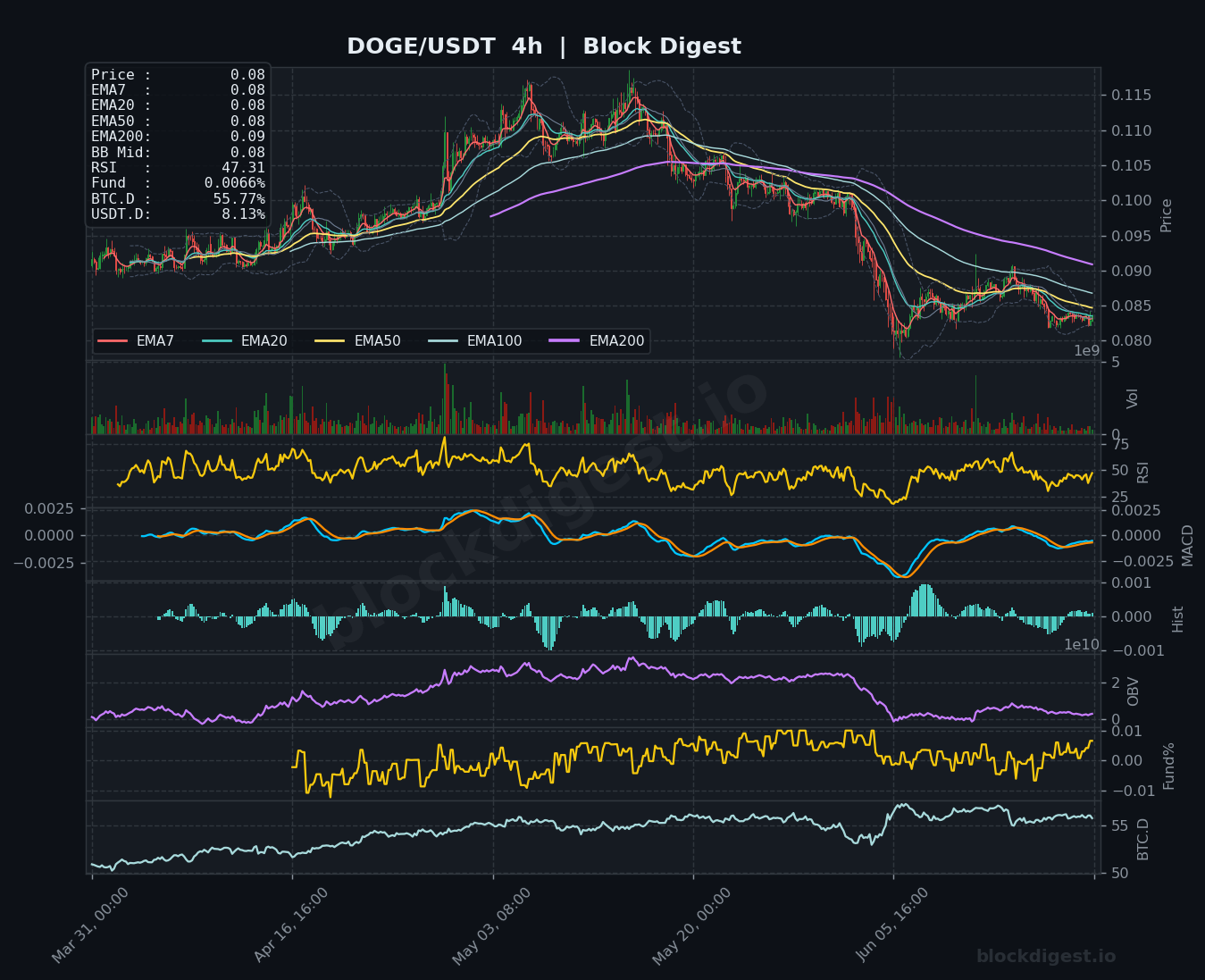Click the "Mar 31, 00:00" date label

(x=90, y=926)
